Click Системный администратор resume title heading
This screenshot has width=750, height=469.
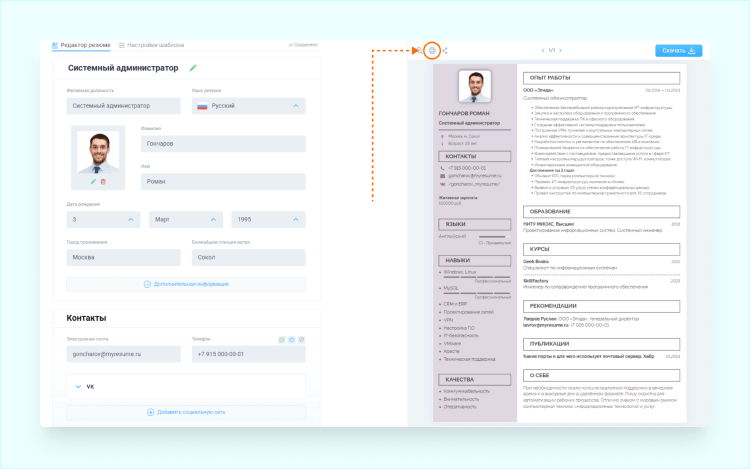[123, 68]
